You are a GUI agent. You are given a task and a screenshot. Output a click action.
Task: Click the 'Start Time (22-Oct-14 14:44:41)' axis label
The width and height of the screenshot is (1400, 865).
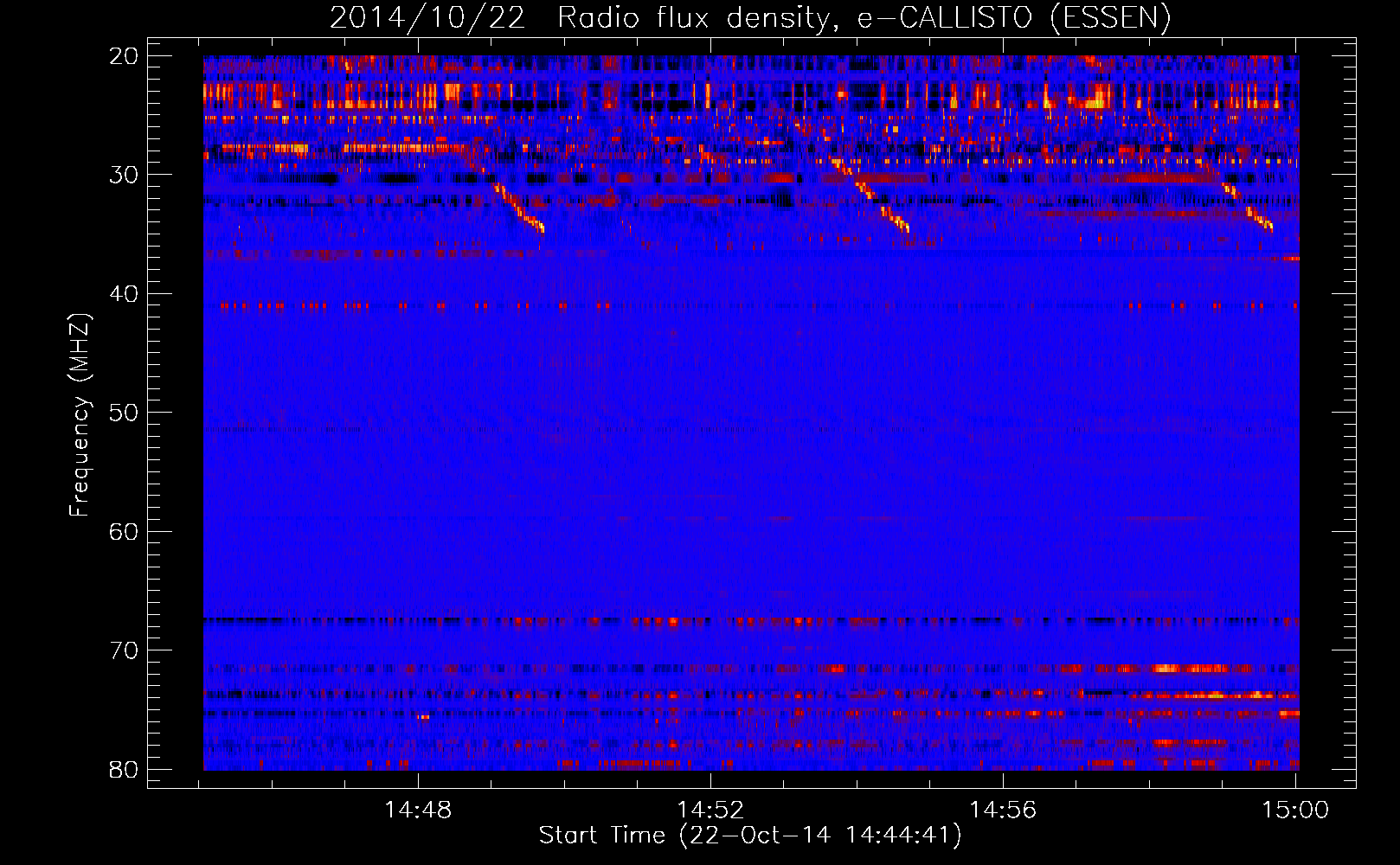(x=750, y=836)
